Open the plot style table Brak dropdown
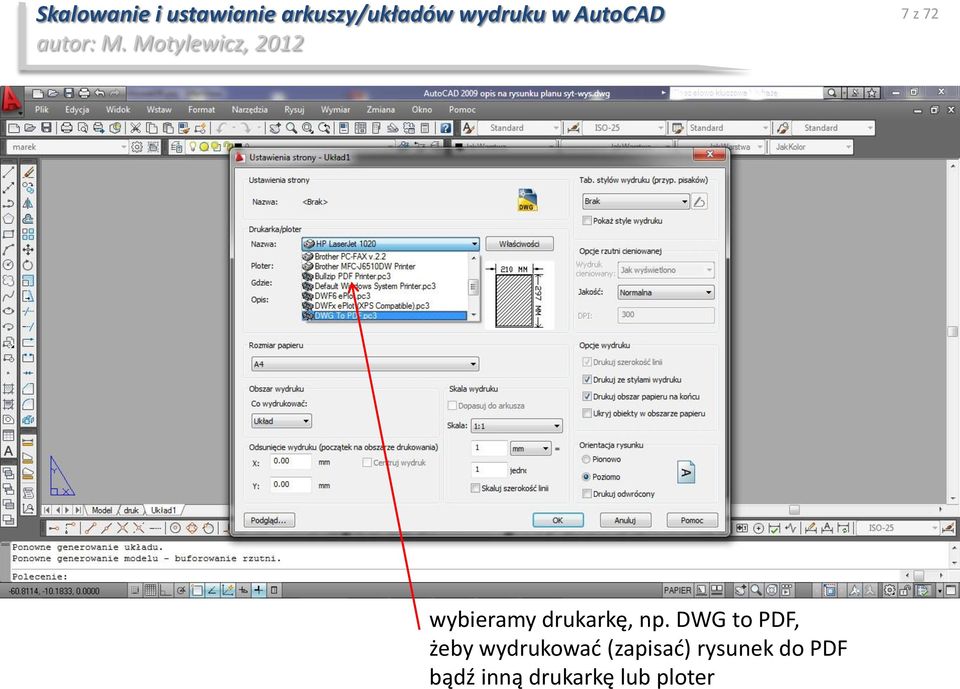960x689 pixels. pyautogui.click(x=636, y=201)
